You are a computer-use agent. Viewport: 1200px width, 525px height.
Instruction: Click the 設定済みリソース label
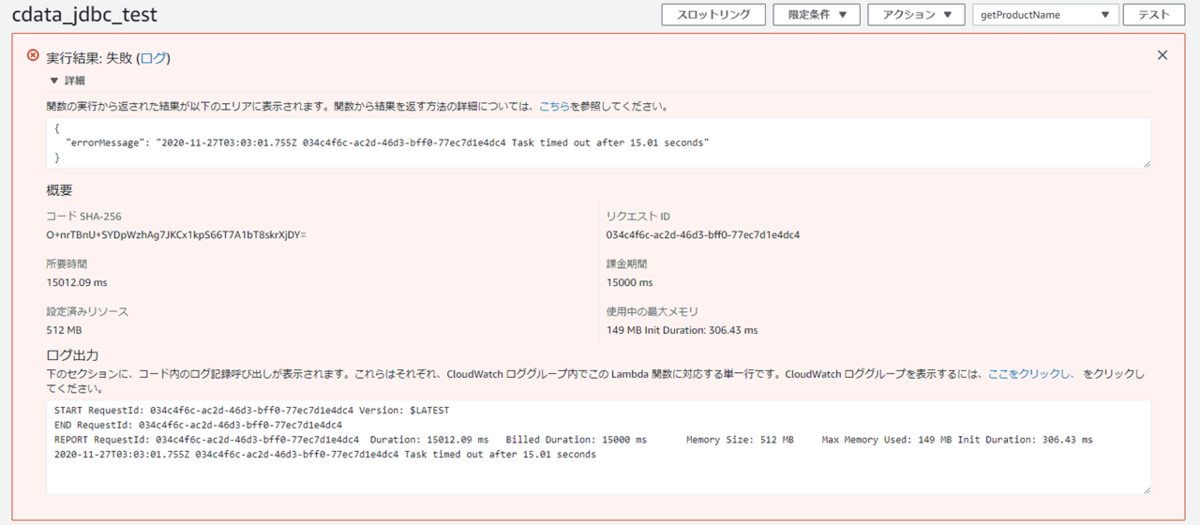[x=88, y=312]
